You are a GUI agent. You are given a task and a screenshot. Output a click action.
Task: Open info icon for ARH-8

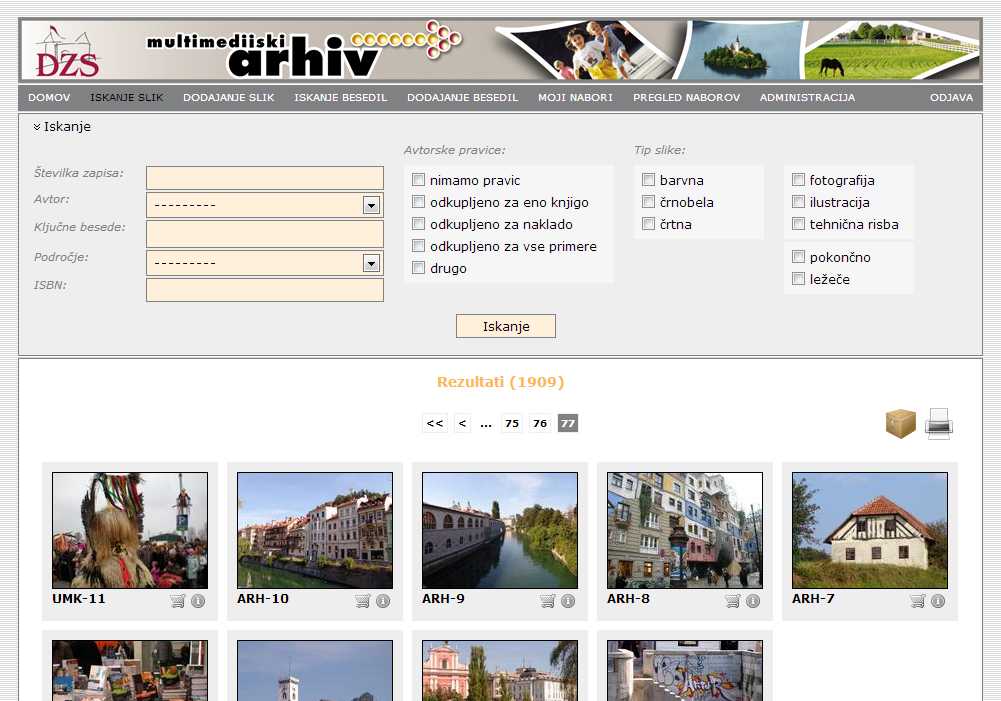click(753, 601)
